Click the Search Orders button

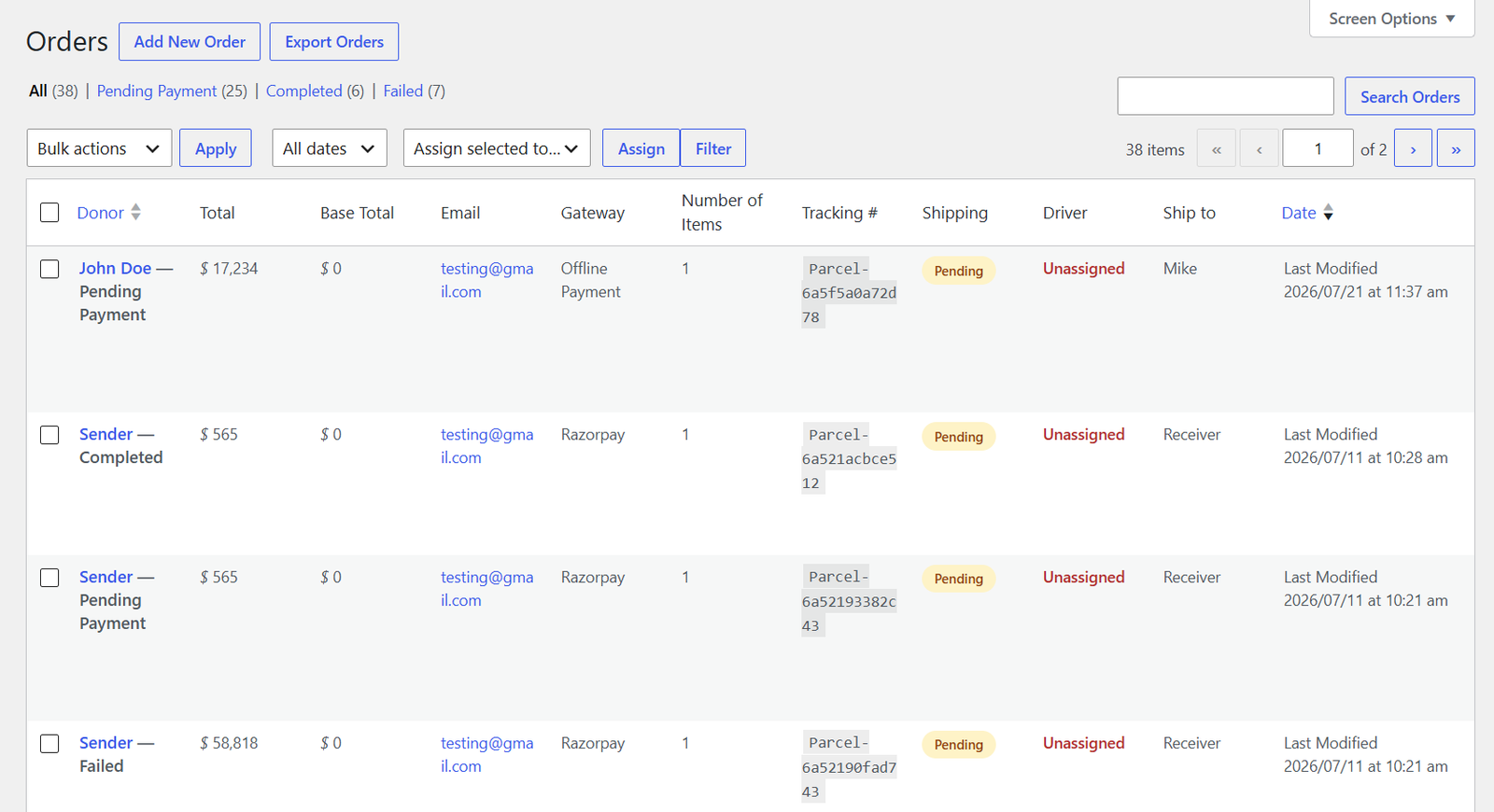[x=1410, y=96]
